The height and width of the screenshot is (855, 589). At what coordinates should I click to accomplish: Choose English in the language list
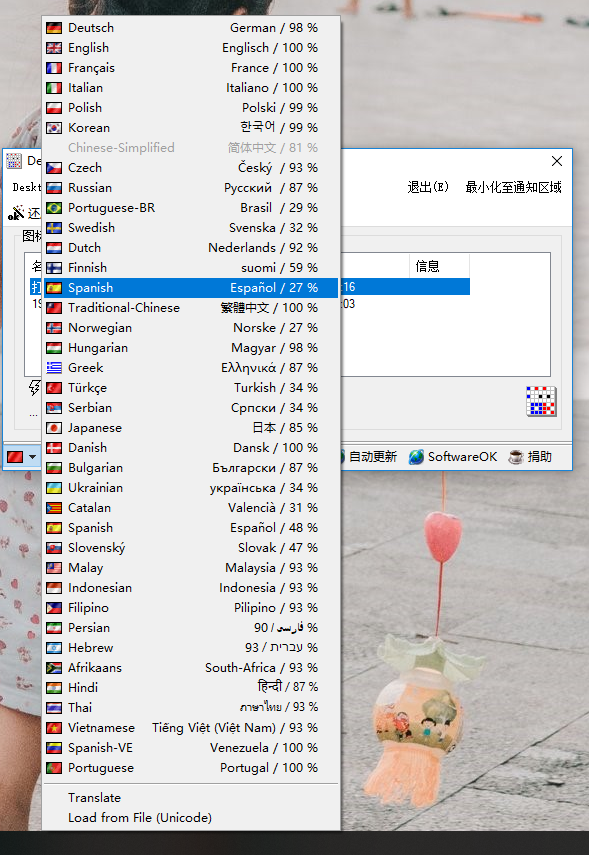point(190,48)
